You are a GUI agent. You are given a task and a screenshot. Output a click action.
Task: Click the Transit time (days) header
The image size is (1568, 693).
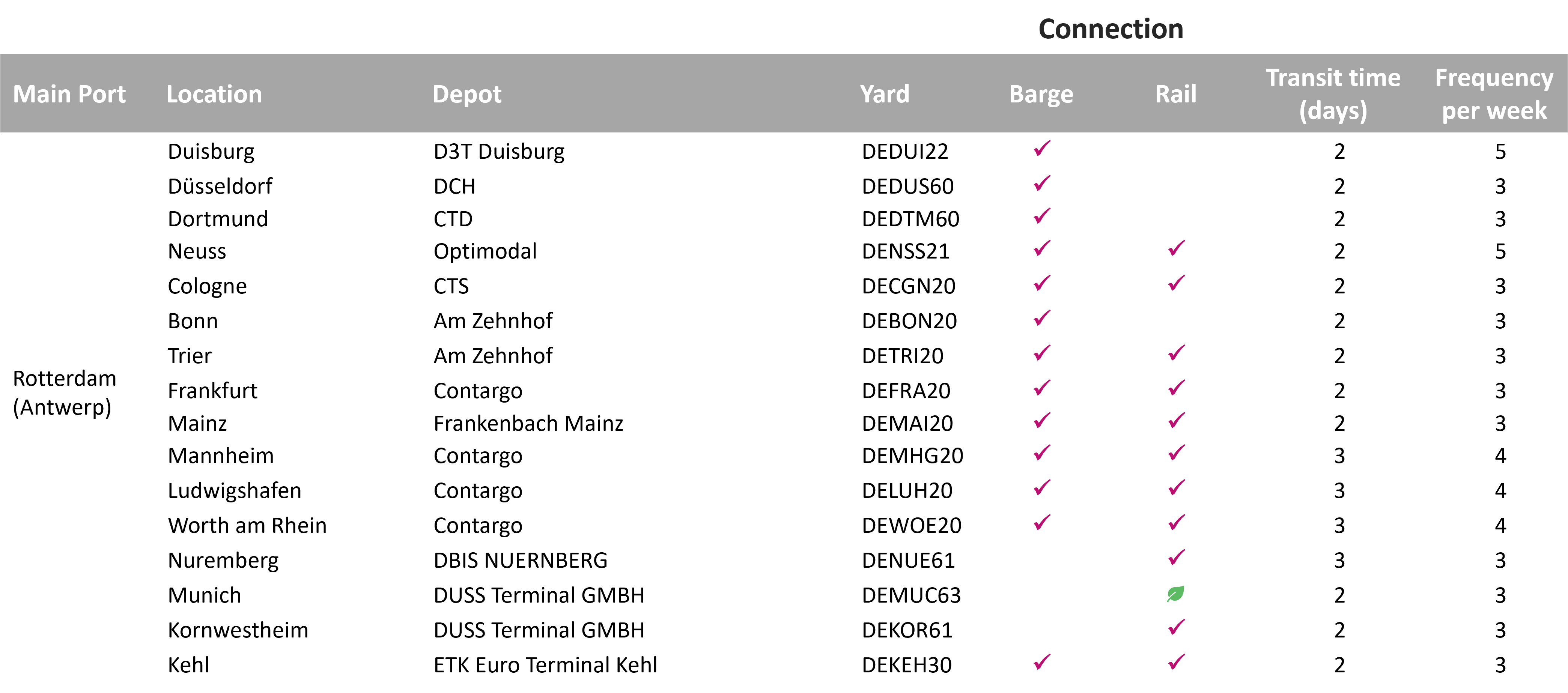[x=1333, y=94]
